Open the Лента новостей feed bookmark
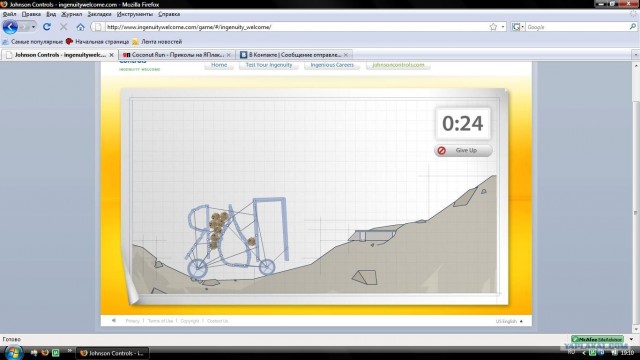Viewport: 640px width, 360px height. click(157, 42)
